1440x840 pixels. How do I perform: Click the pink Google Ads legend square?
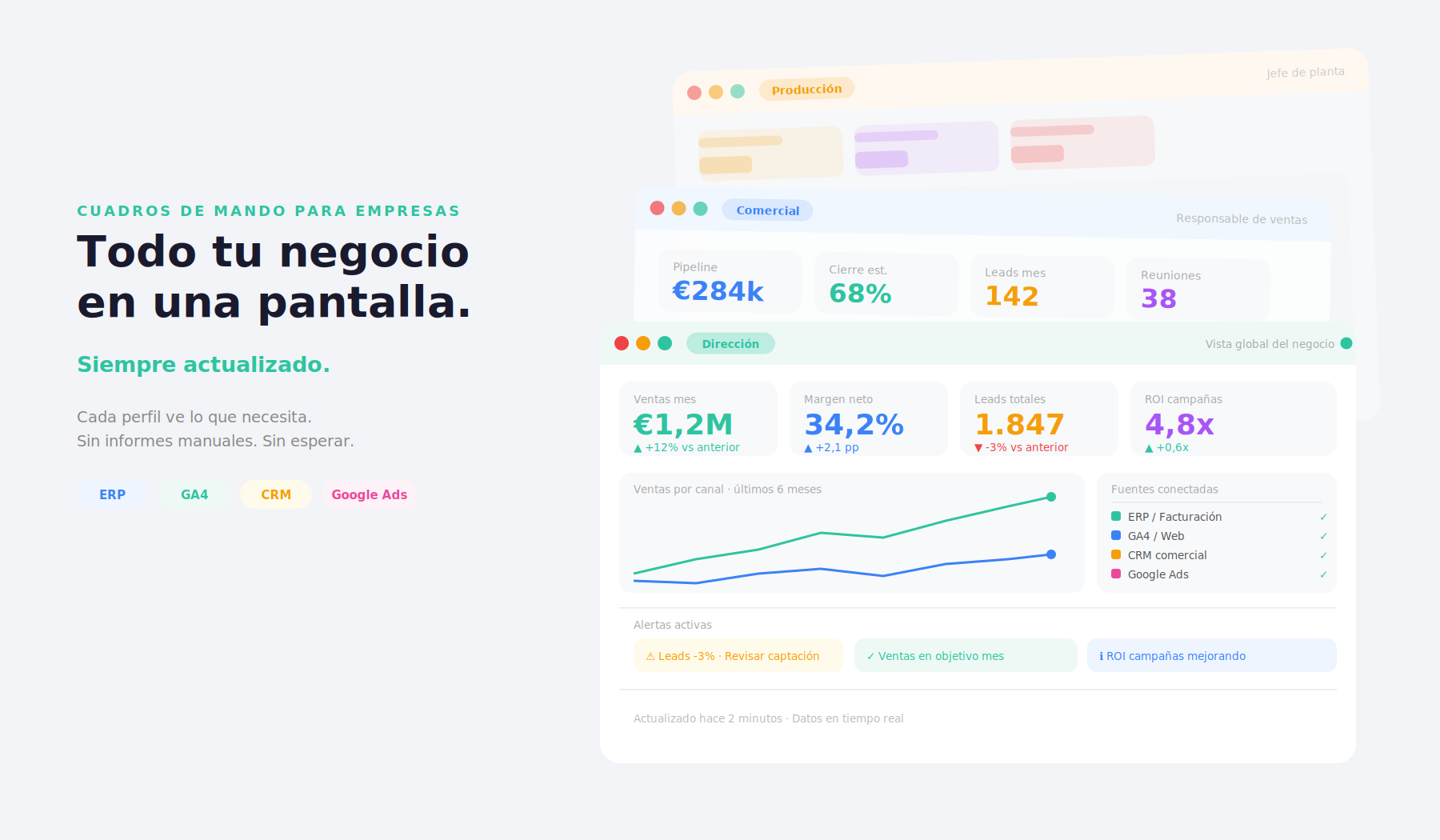[1116, 574]
